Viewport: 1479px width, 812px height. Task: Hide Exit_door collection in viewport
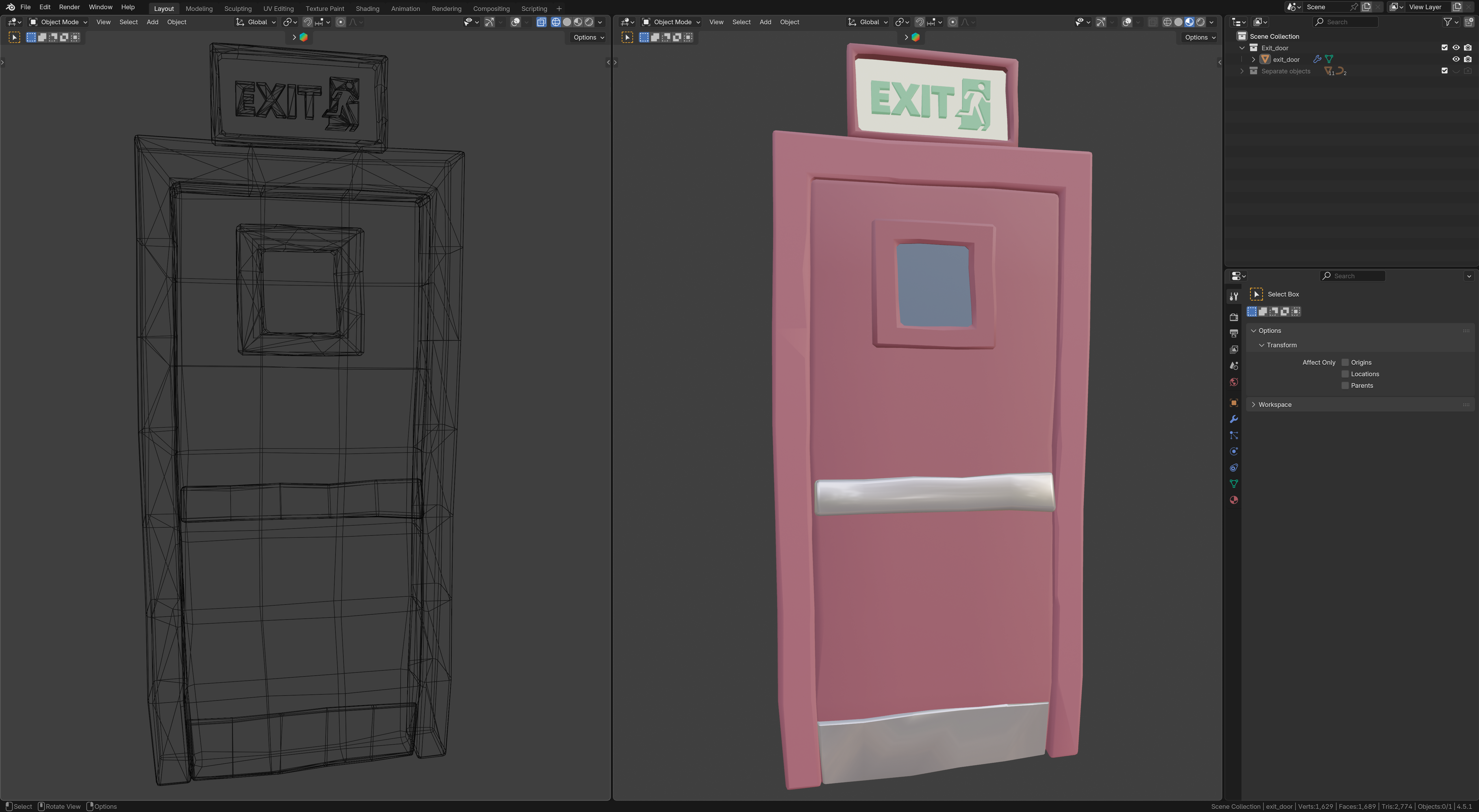point(1456,48)
